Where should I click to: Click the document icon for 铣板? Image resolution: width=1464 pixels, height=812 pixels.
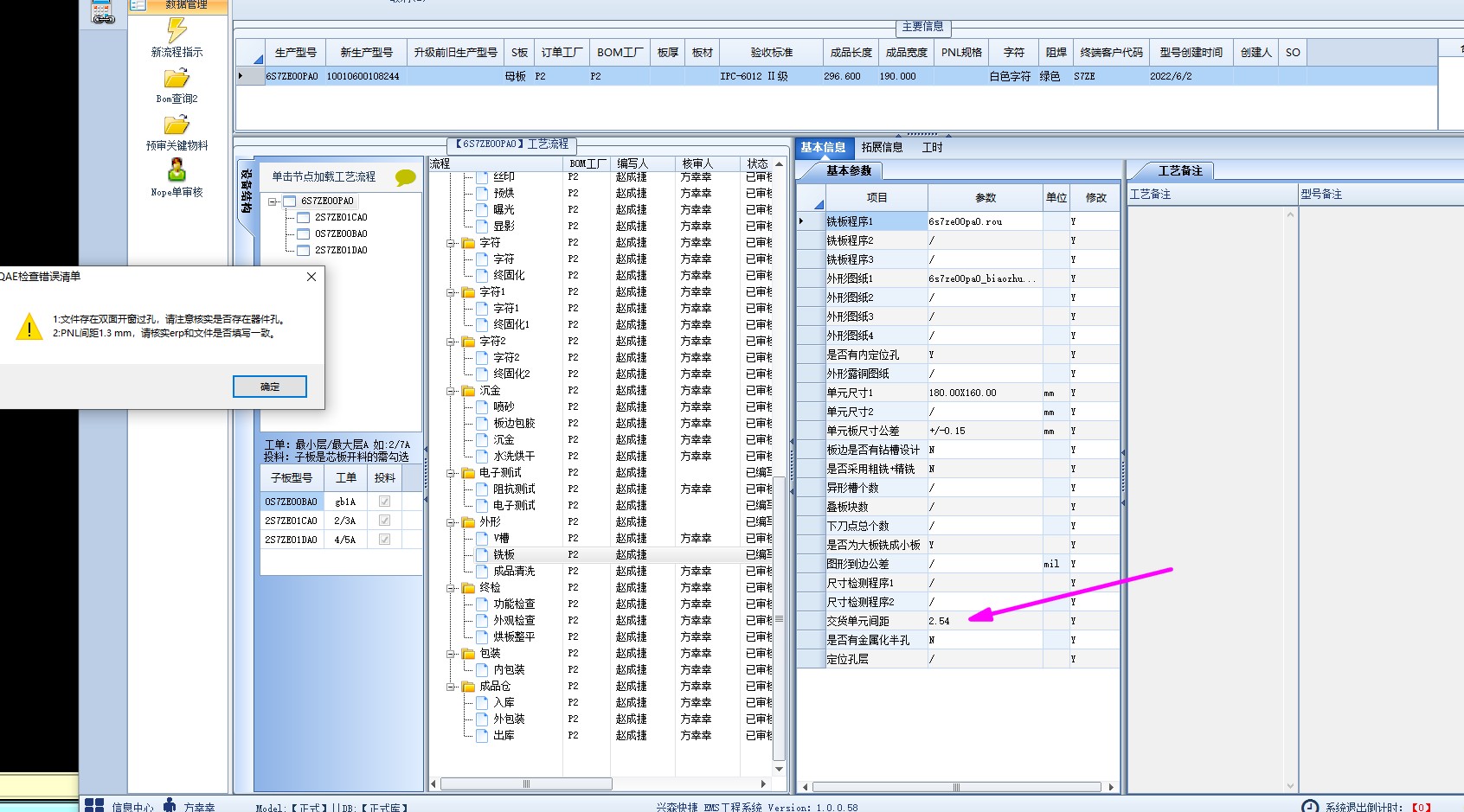pyautogui.click(x=482, y=555)
